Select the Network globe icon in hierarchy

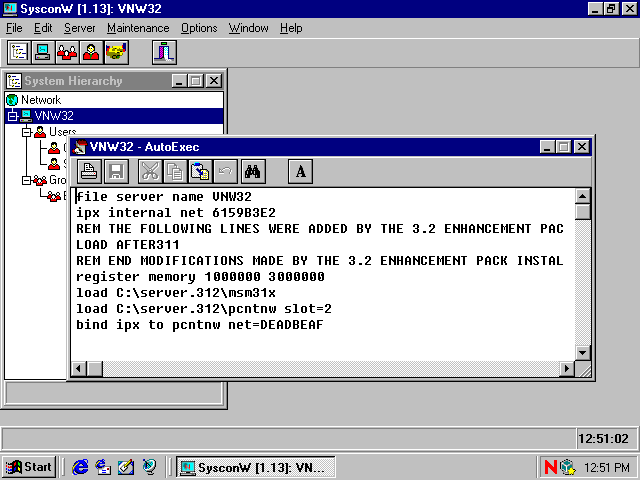[12, 100]
